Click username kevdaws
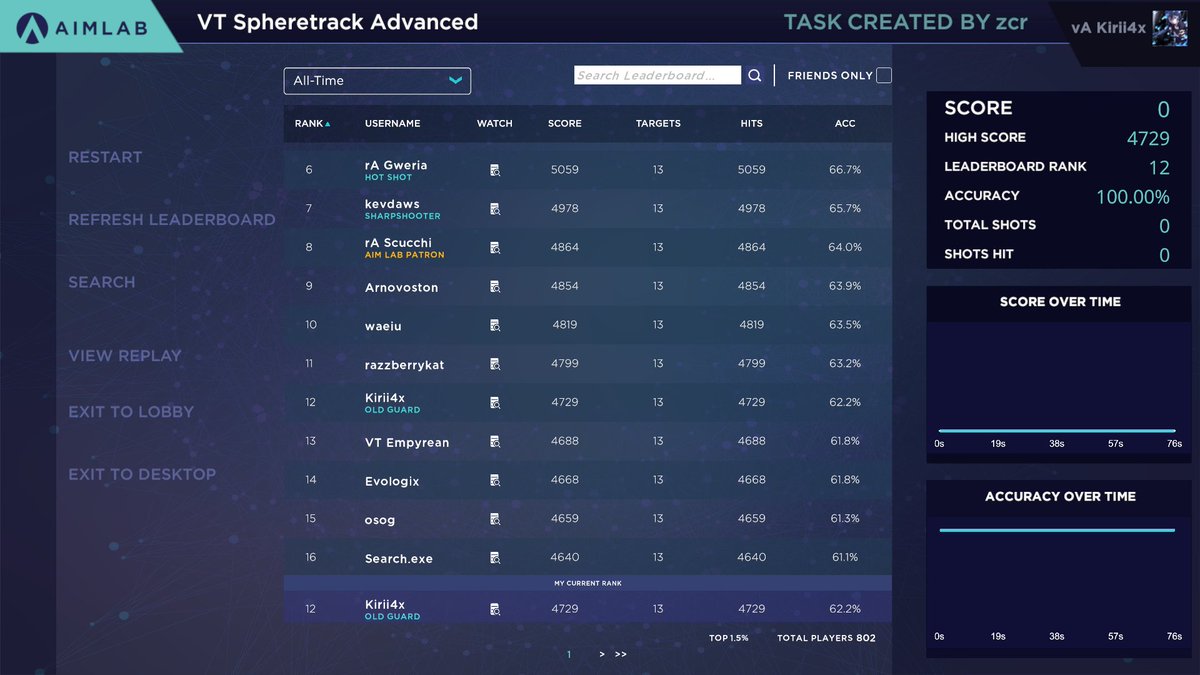The height and width of the screenshot is (675, 1200). [x=392, y=204]
